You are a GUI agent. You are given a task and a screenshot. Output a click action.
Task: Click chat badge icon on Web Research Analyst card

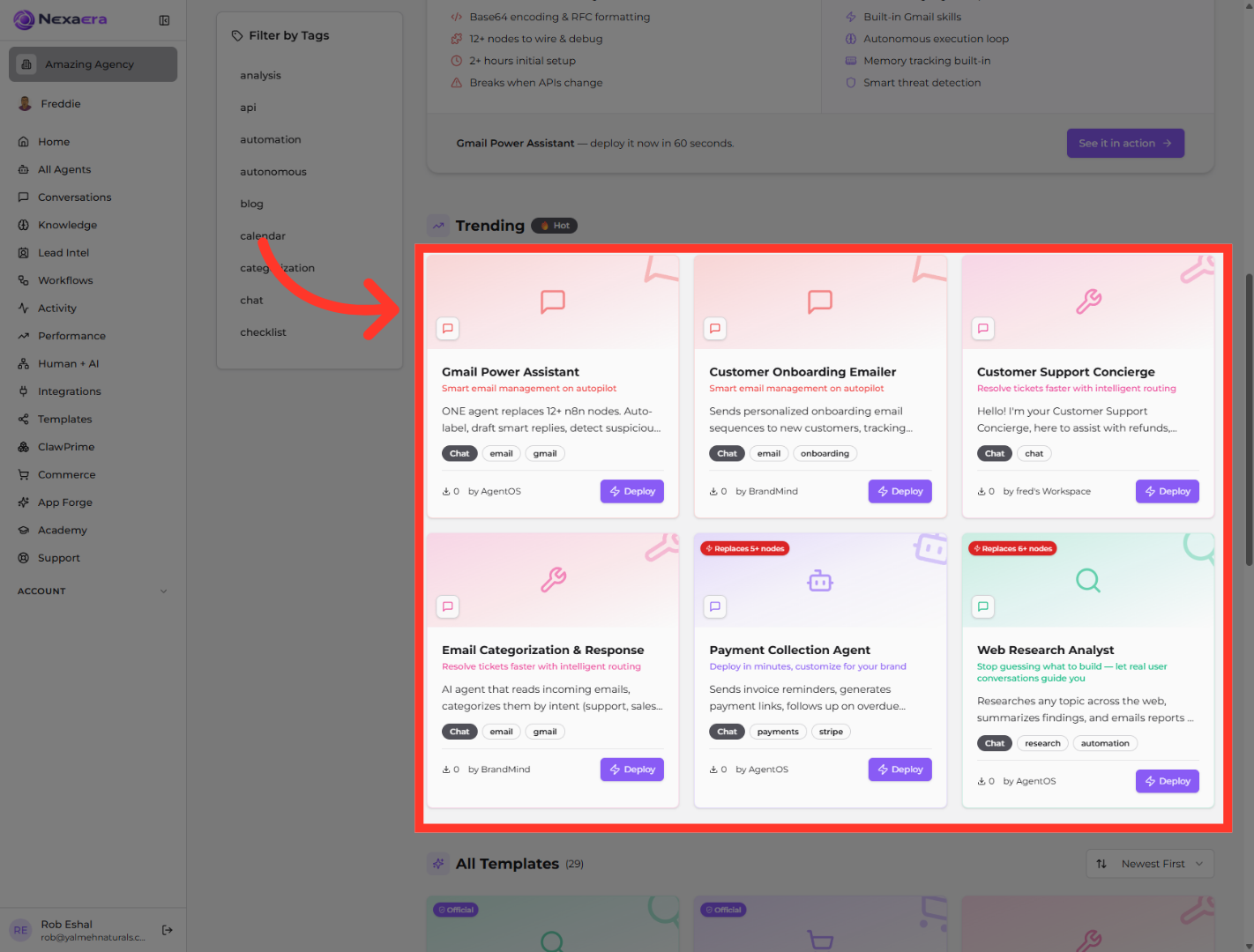[983, 606]
